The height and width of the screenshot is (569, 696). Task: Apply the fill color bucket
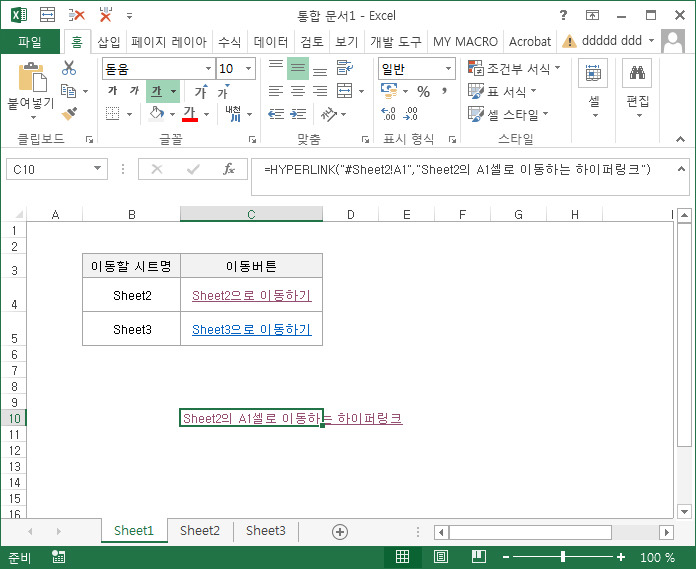(x=156, y=113)
